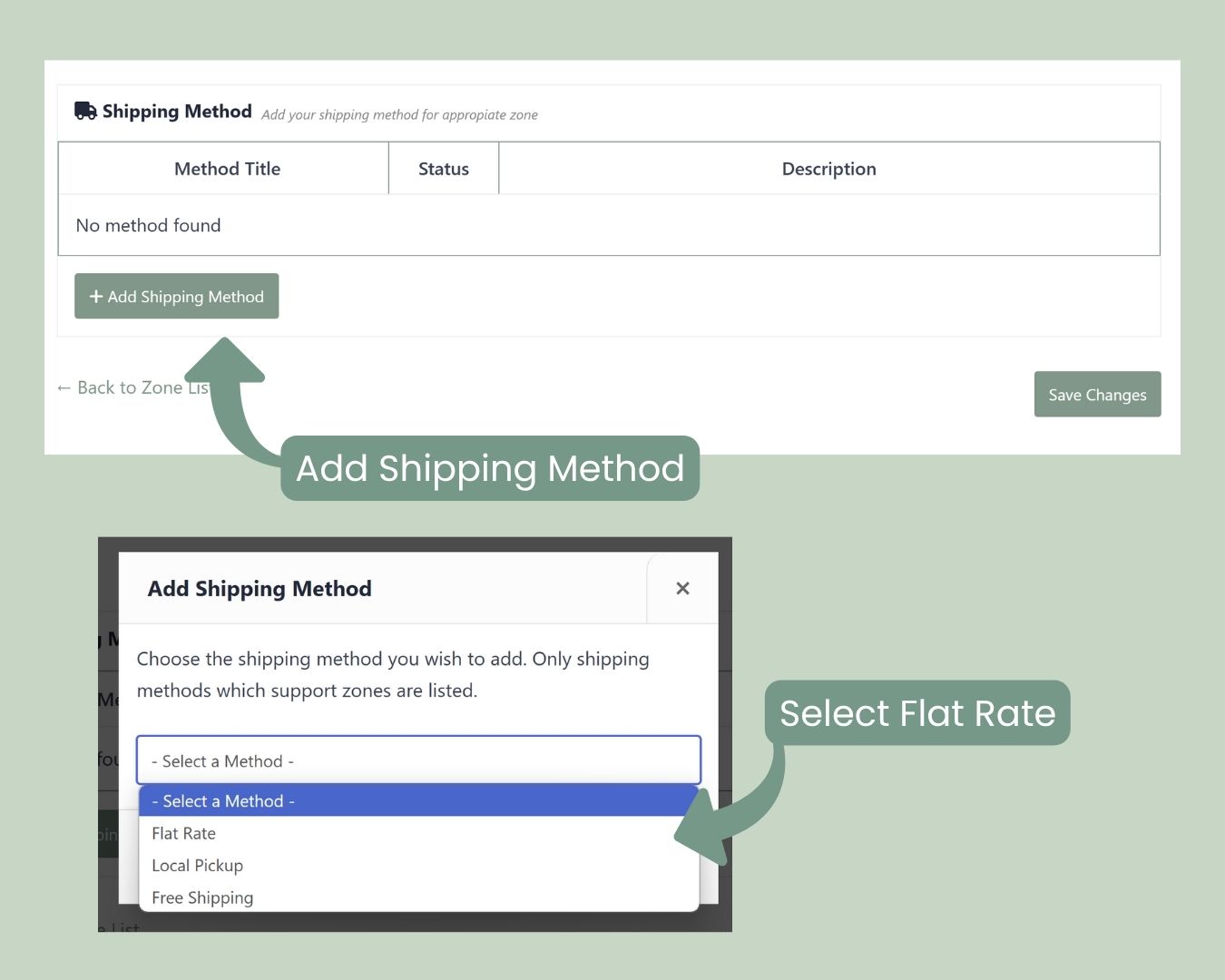The height and width of the screenshot is (980, 1225).
Task: Open the Select a Method combo box
Action: 418,760
